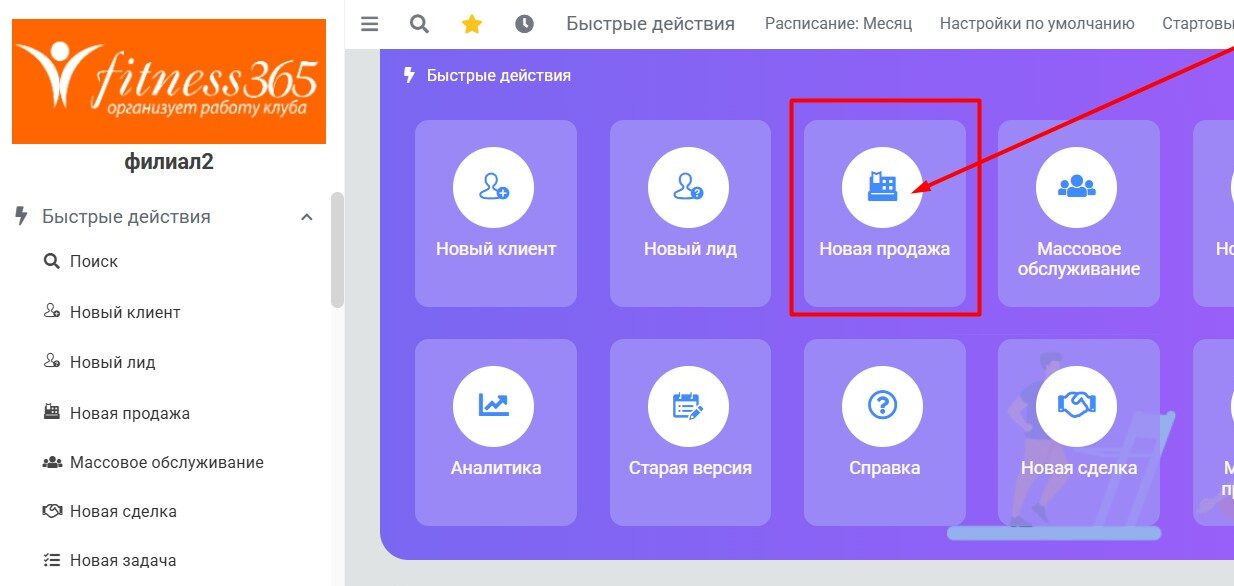The width and height of the screenshot is (1234, 586).
Task: Click the 'Справка' card label
Action: tap(885, 468)
